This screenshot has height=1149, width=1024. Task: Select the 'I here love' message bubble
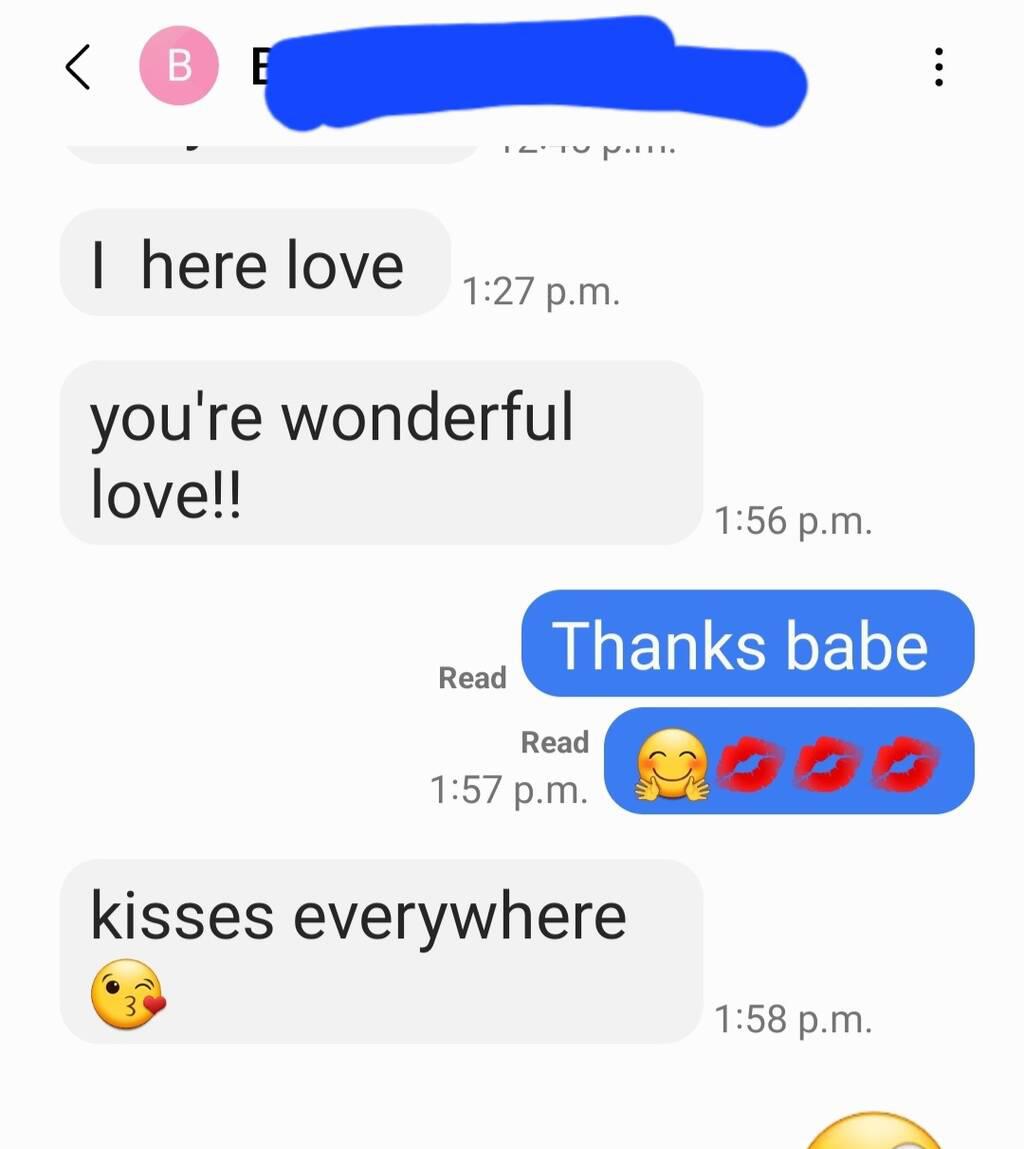(255, 262)
